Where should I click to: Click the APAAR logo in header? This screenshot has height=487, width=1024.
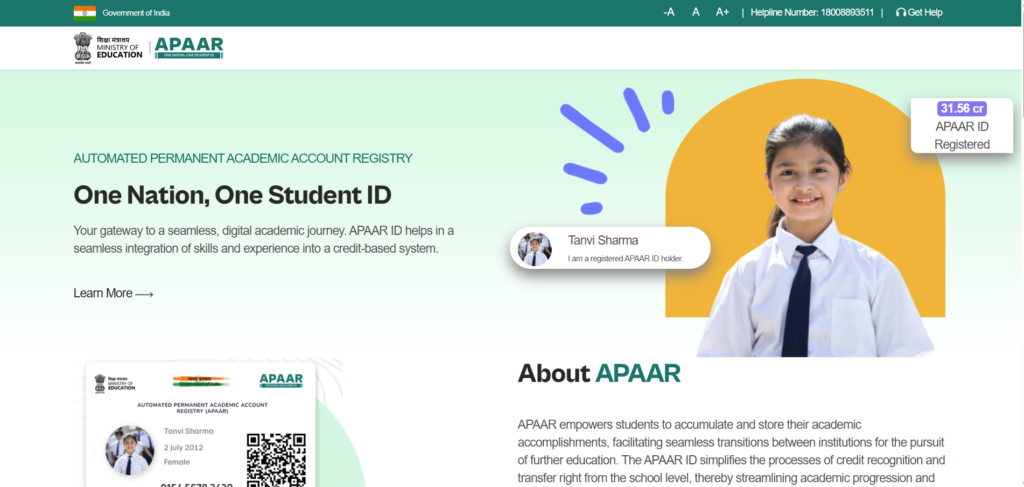[x=189, y=48]
